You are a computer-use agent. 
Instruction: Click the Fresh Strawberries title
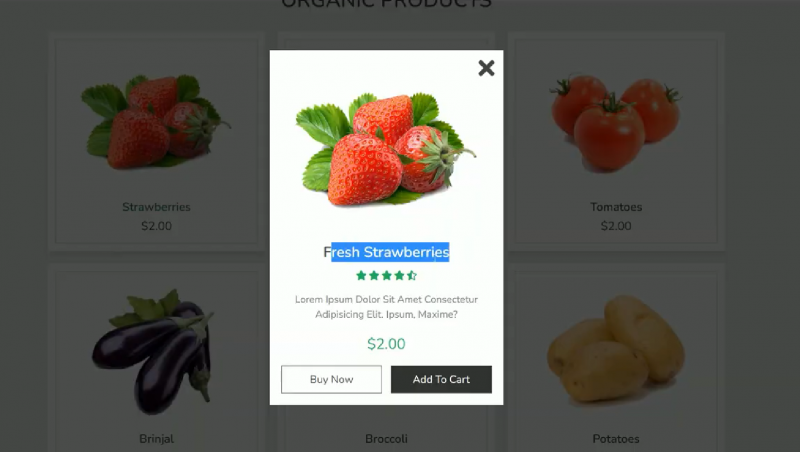(386, 252)
